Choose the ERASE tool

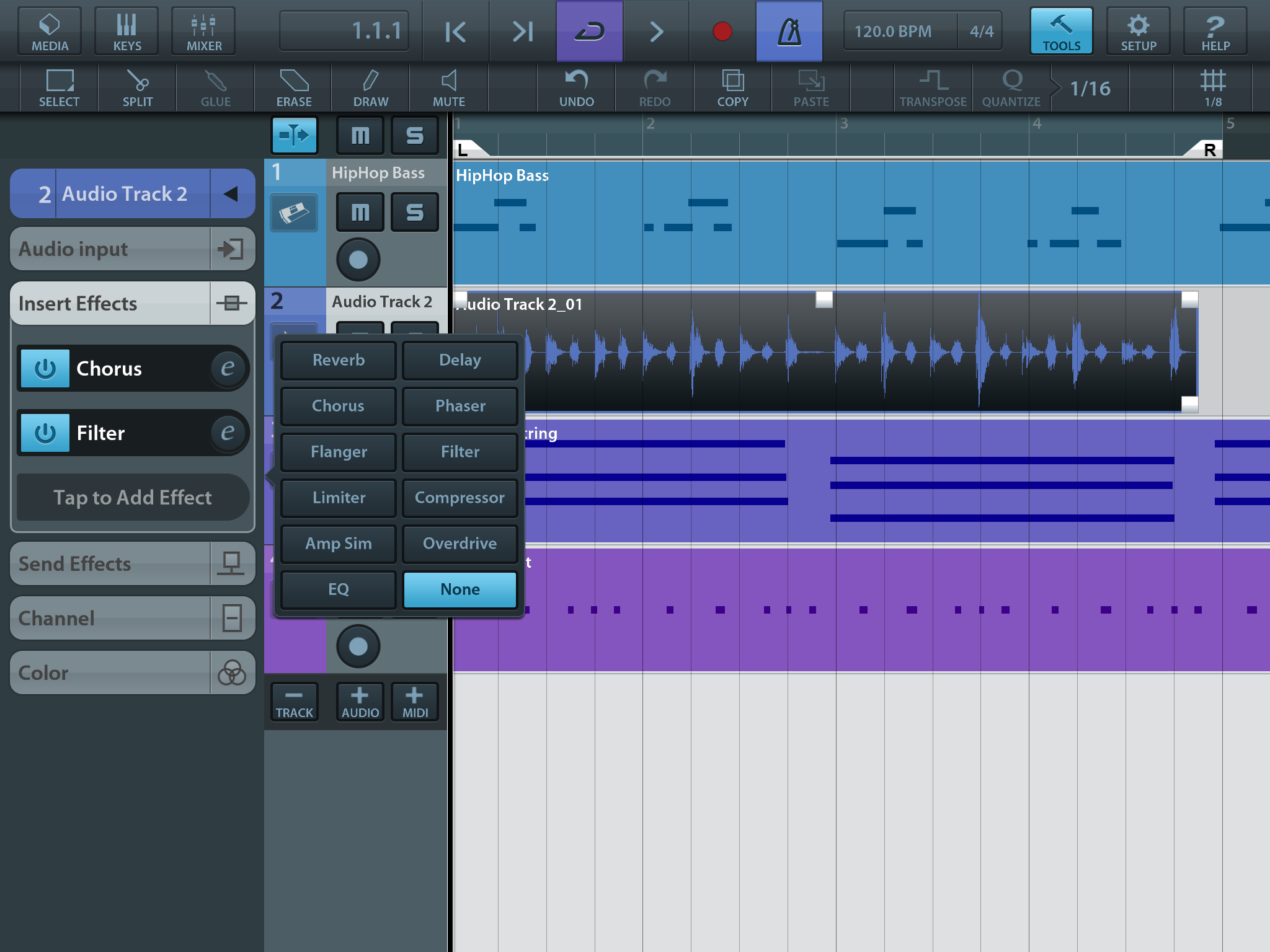coord(294,88)
